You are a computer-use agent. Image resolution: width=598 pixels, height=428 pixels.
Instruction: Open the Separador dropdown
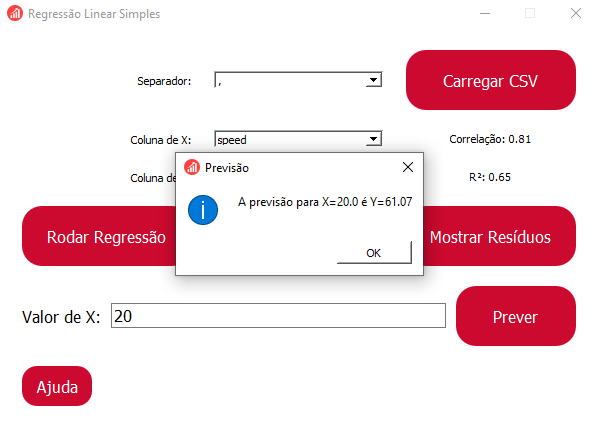click(x=298, y=80)
